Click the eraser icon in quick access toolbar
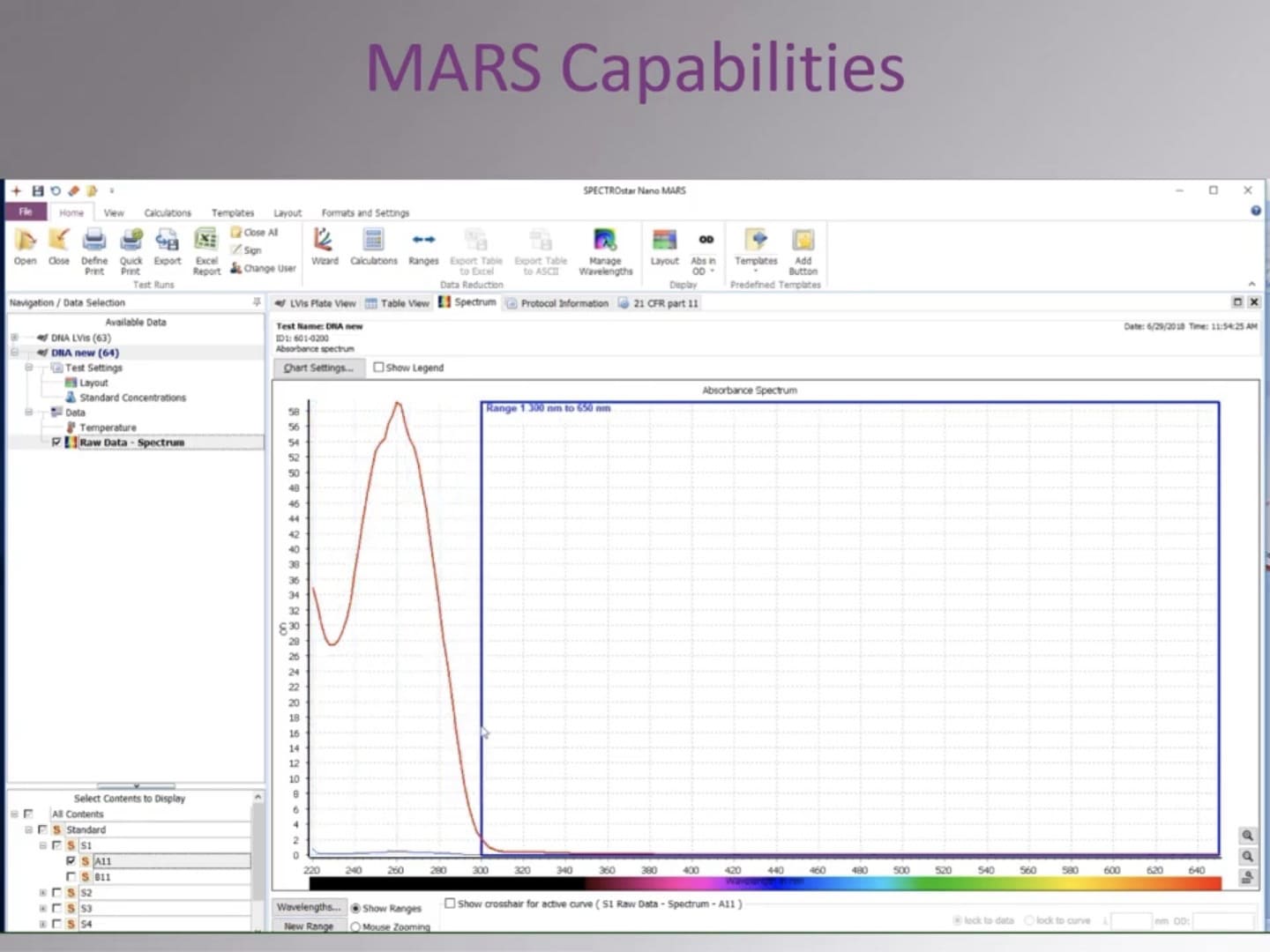The image size is (1270, 952). 73,190
